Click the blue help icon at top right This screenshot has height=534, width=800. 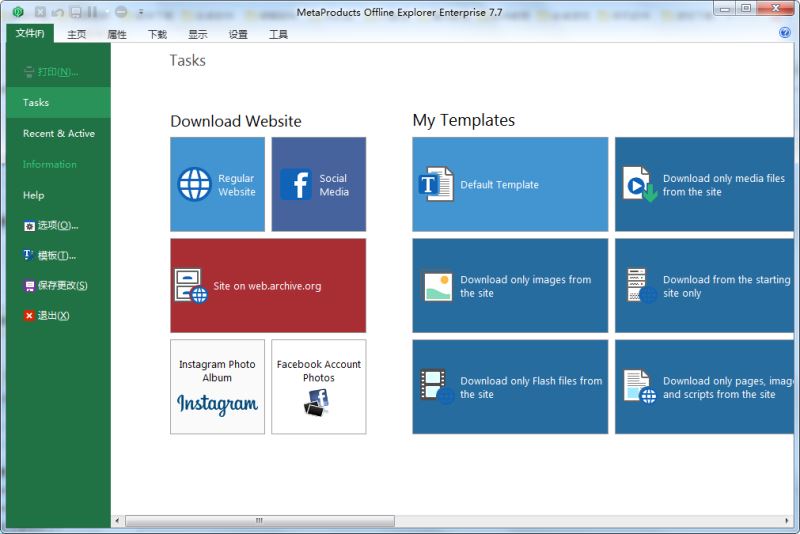click(785, 33)
